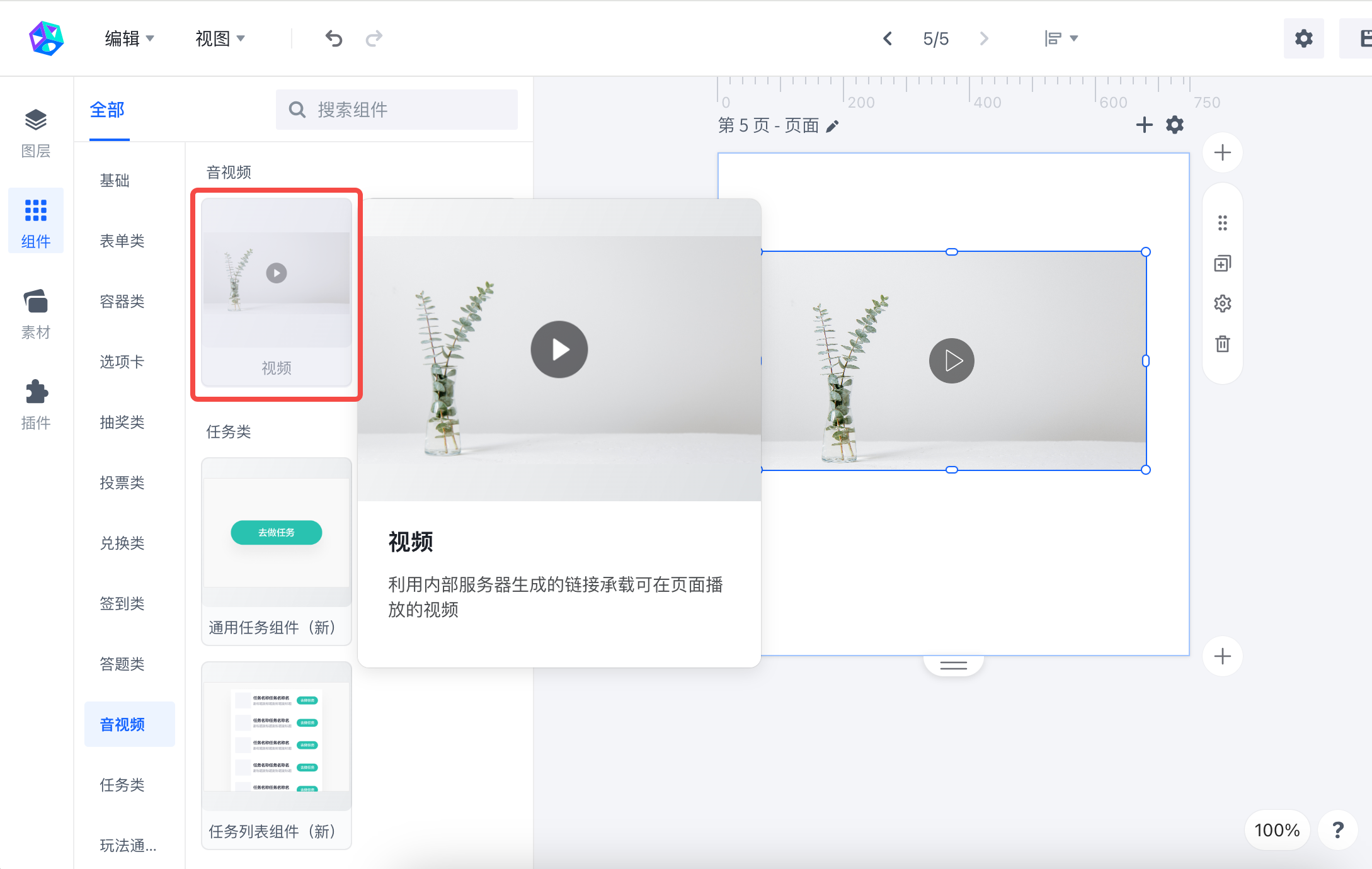This screenshot has height=869, width=1372.
Task: Go to the next page using the right chevron
Action: click(985, 39)
